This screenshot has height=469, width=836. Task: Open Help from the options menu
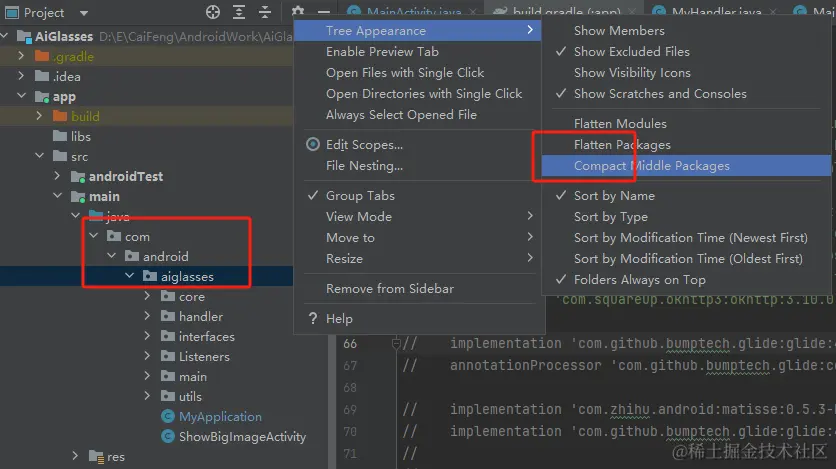pos(339,319)
